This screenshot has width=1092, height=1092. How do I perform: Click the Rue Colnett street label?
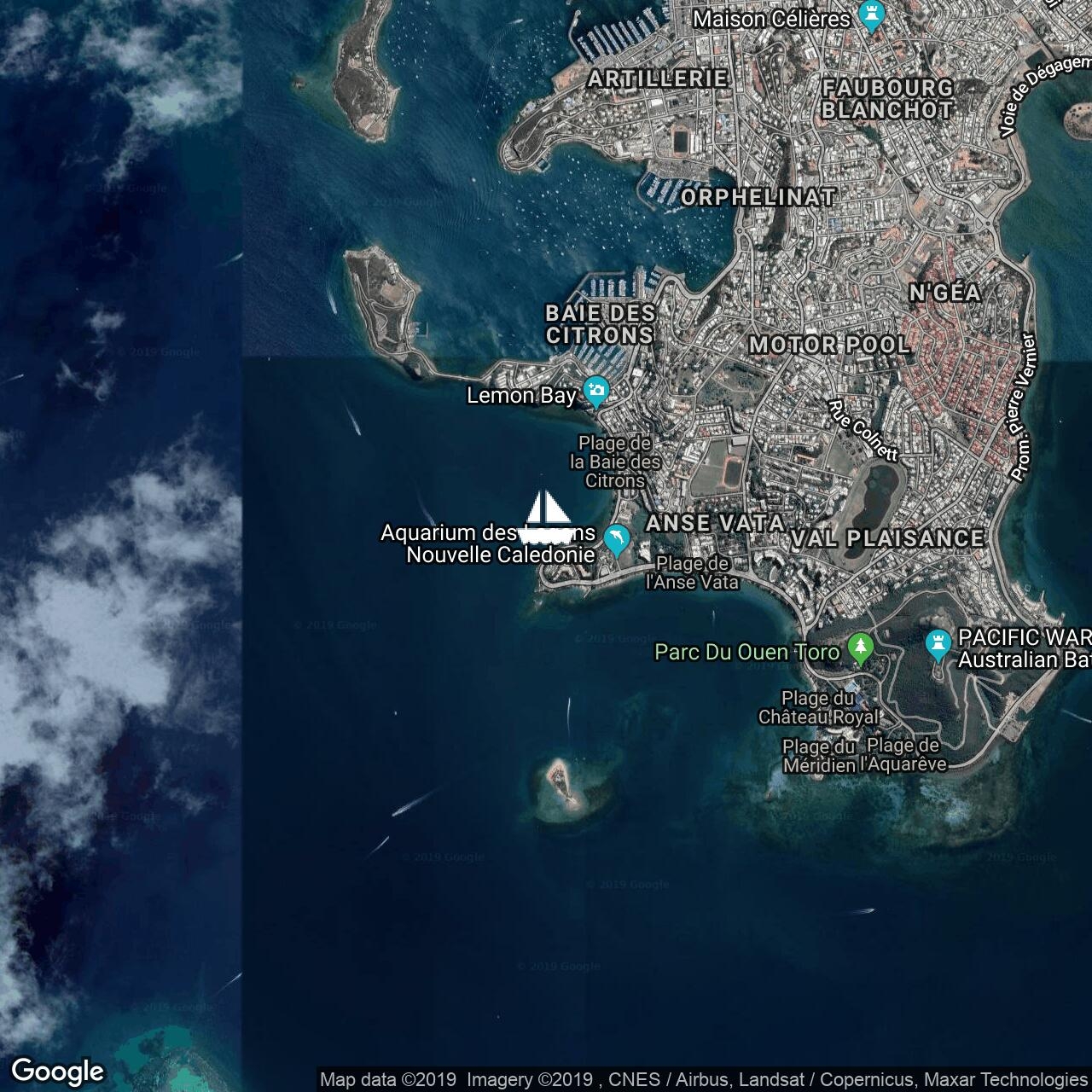click(863, 430)
